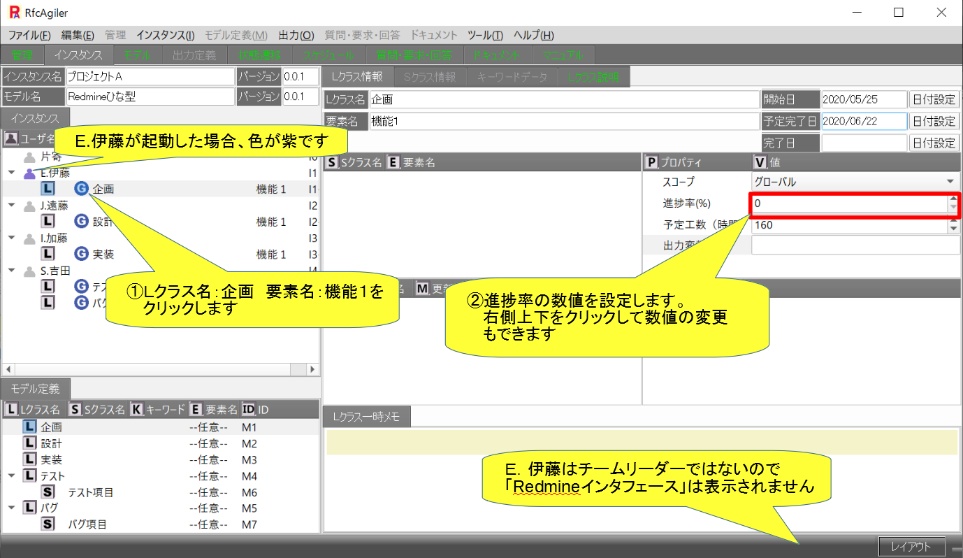Image resolution: width=963 pixels, height=558 pixels.
Task: Click the ID column header icon in model definition
Action: 248,409
